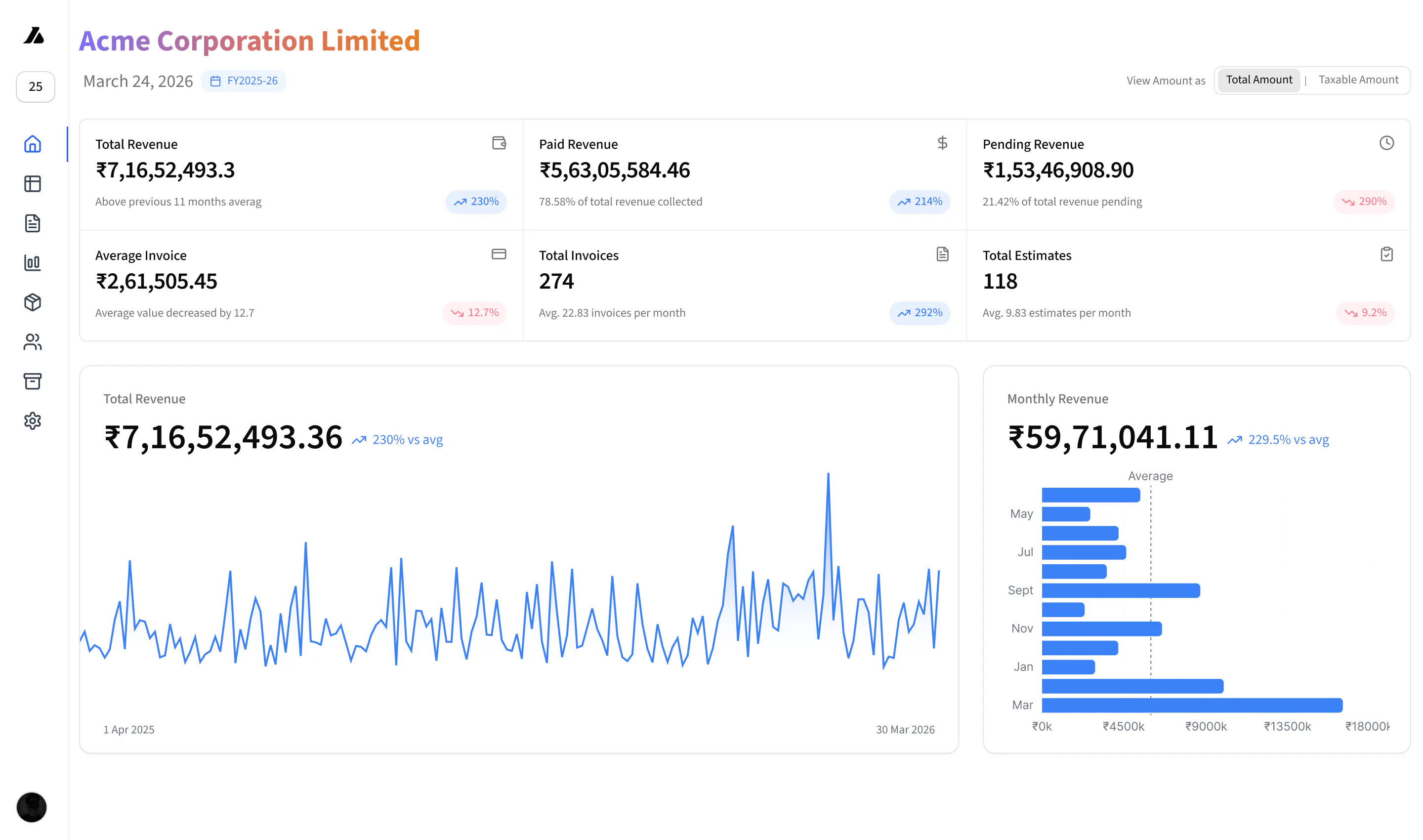This screenshot has width=1423, height=840.
Task: Click the Mar bar in Monthly Revenue chart
Action: 1192,705
